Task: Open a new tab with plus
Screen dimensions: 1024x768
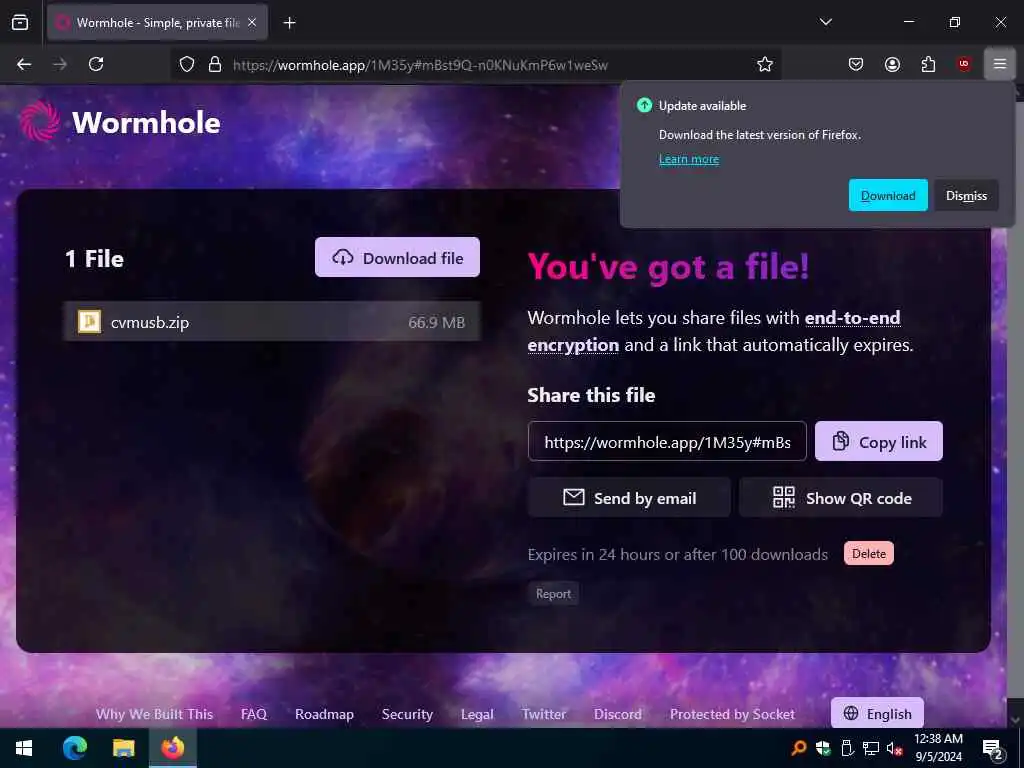Action: (x=289, y=23)
